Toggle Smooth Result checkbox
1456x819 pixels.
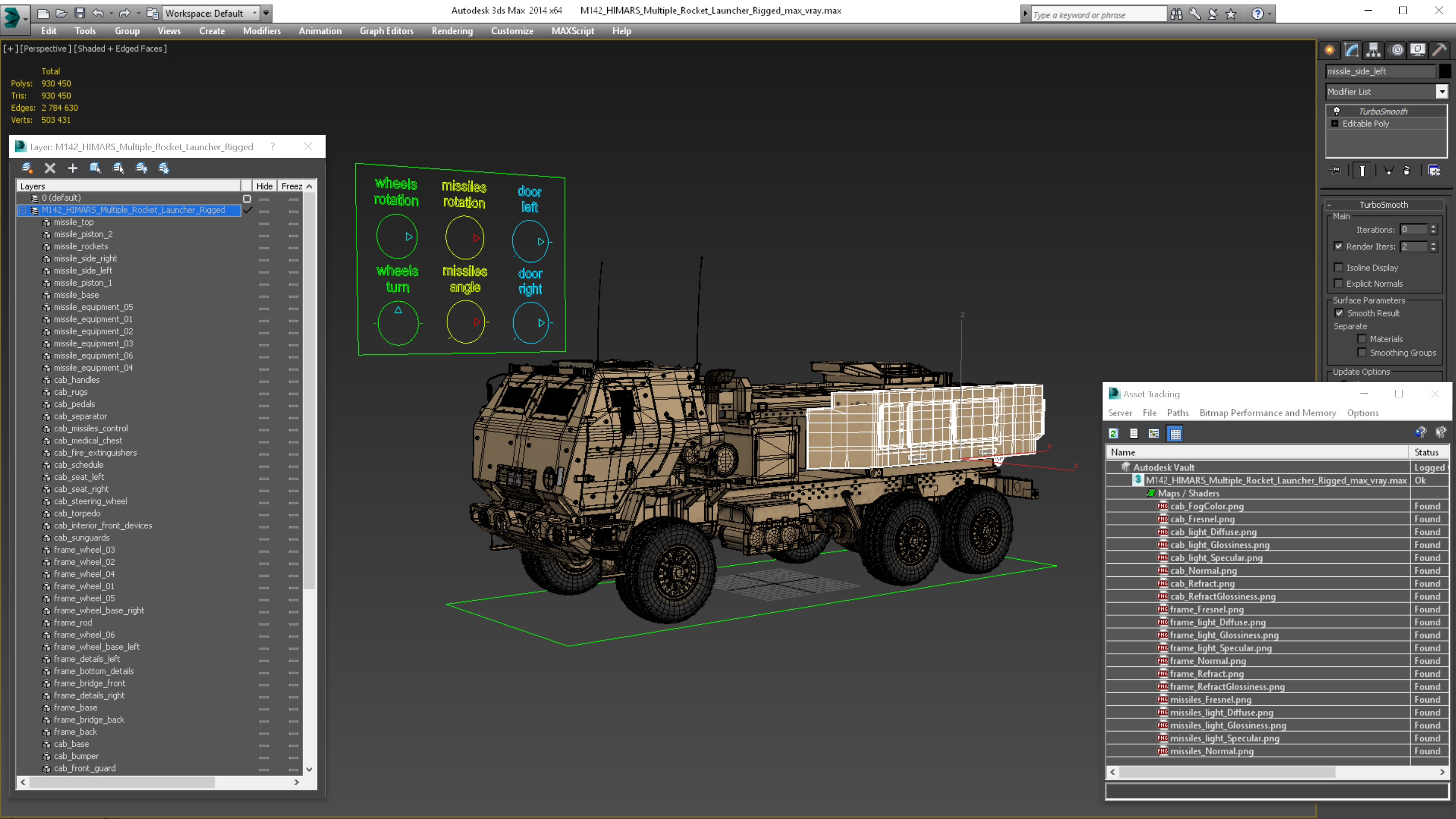tap(1339, 312)
